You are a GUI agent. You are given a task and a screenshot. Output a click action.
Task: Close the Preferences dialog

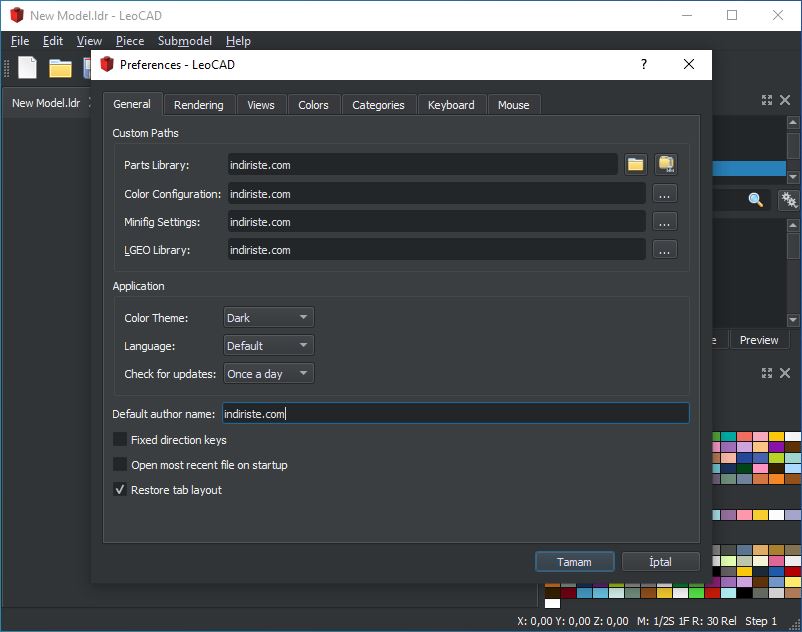click(x=689, y=64)
